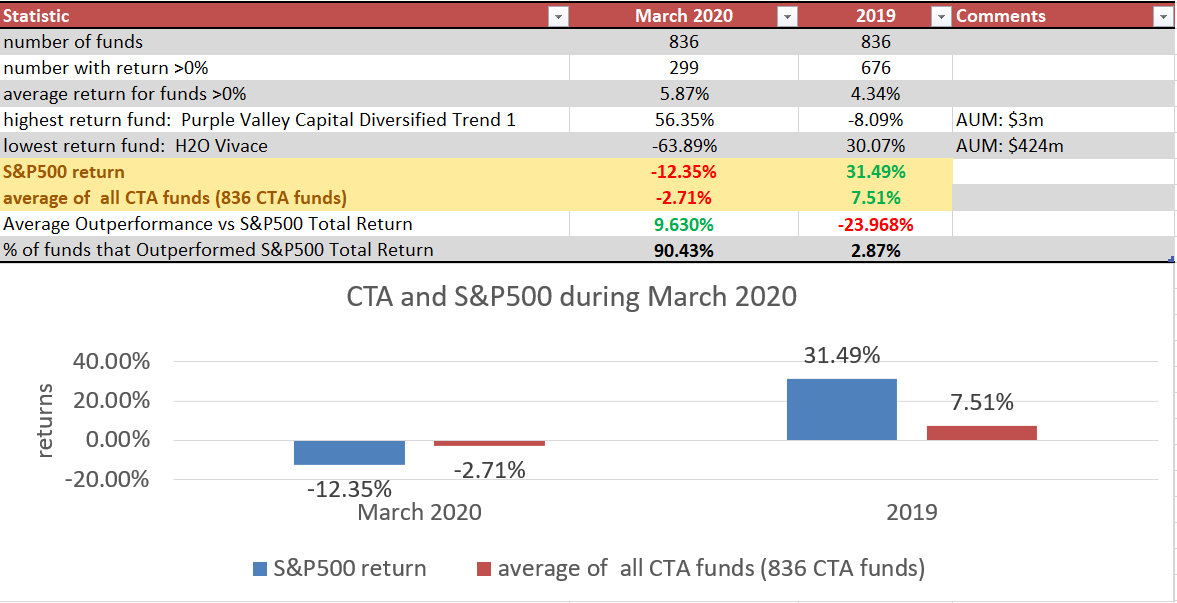Select the green 7.51% table cell
1177x603 pixels.
875,198
